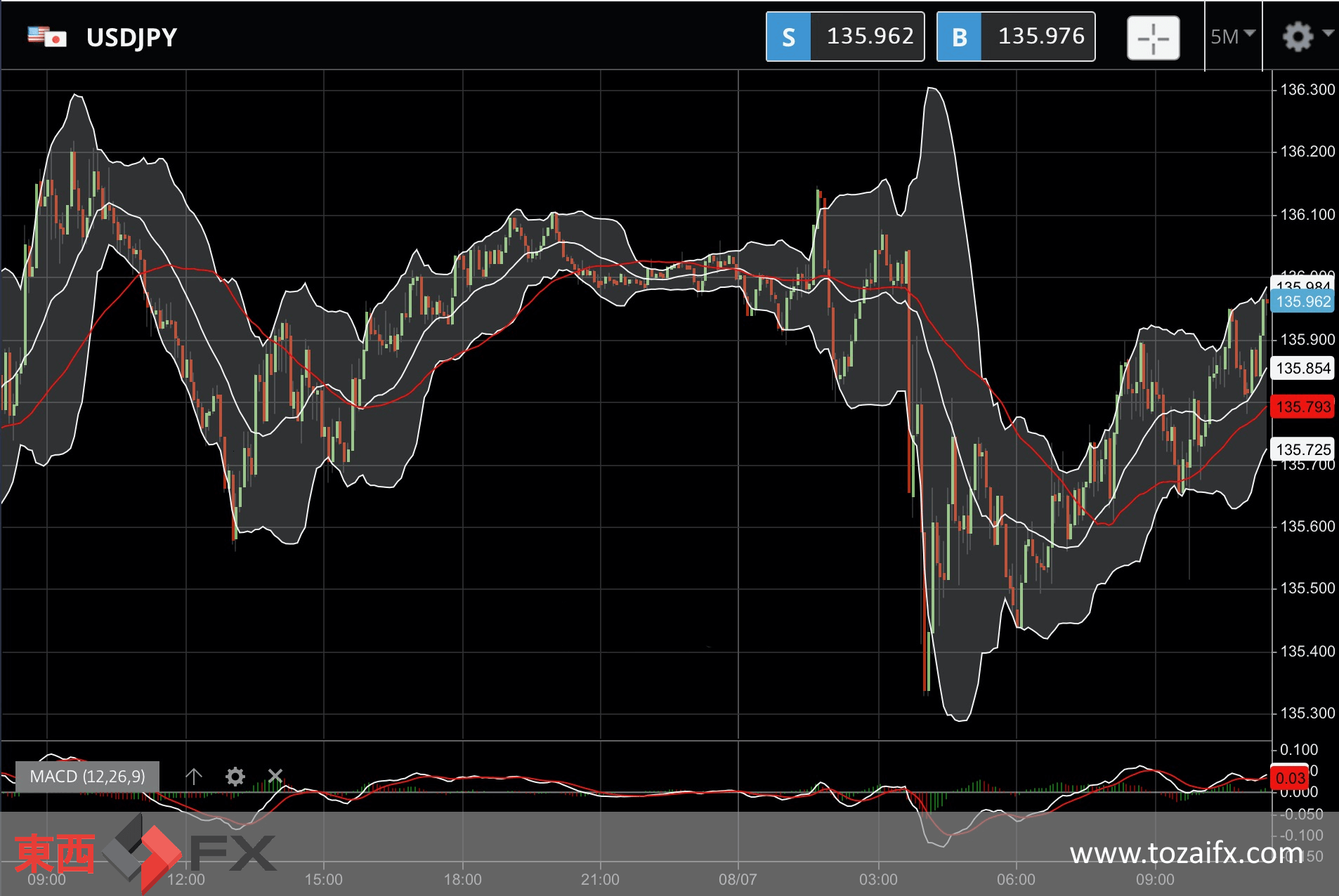Click the blue S sell button

(788, 37)
